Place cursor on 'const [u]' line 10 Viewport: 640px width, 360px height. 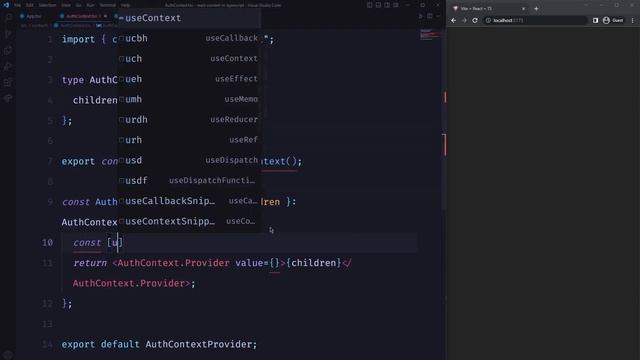98,243
